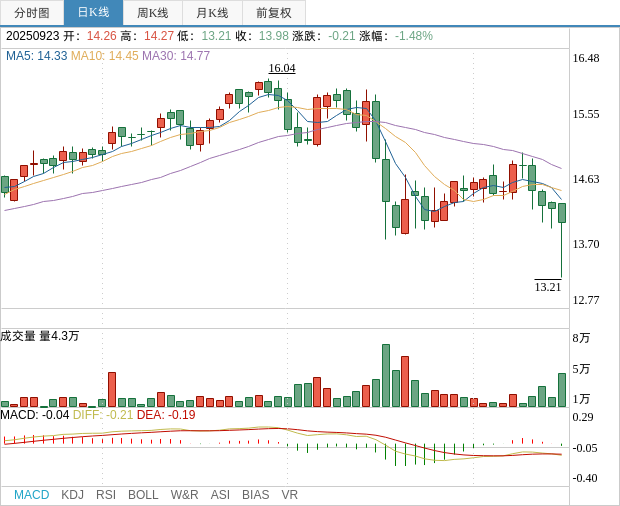Show the 月K线 monthly chart
Viewport: 620px width, 506px height.
click(212, 13)
